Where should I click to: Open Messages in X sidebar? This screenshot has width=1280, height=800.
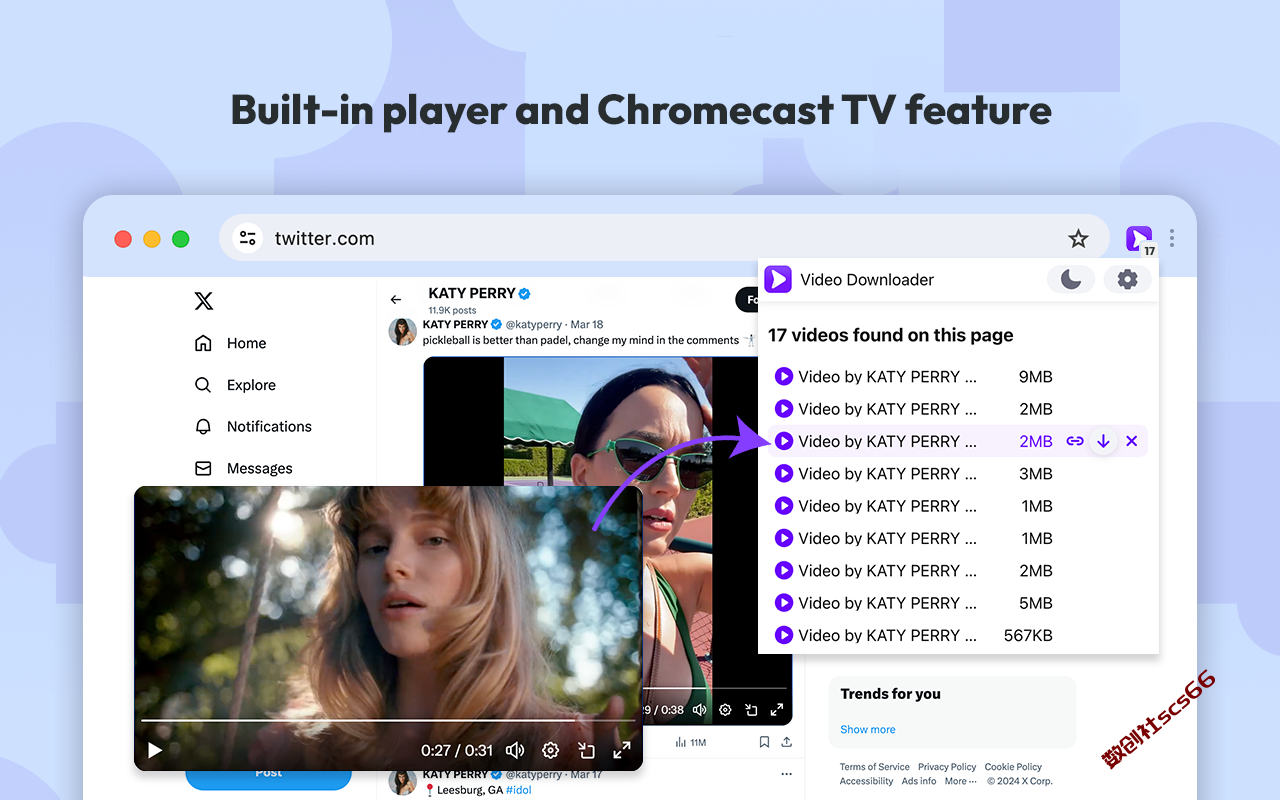click(244, 468)
